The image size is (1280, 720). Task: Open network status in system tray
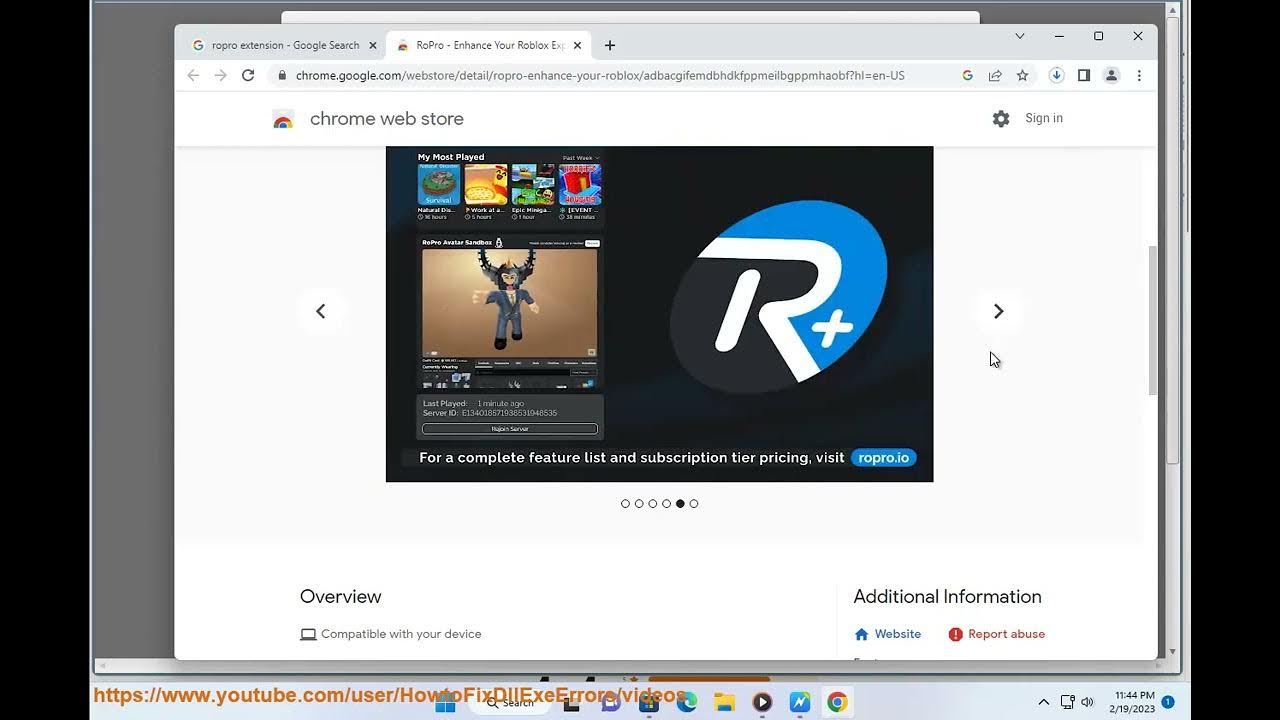point(1067,702)
